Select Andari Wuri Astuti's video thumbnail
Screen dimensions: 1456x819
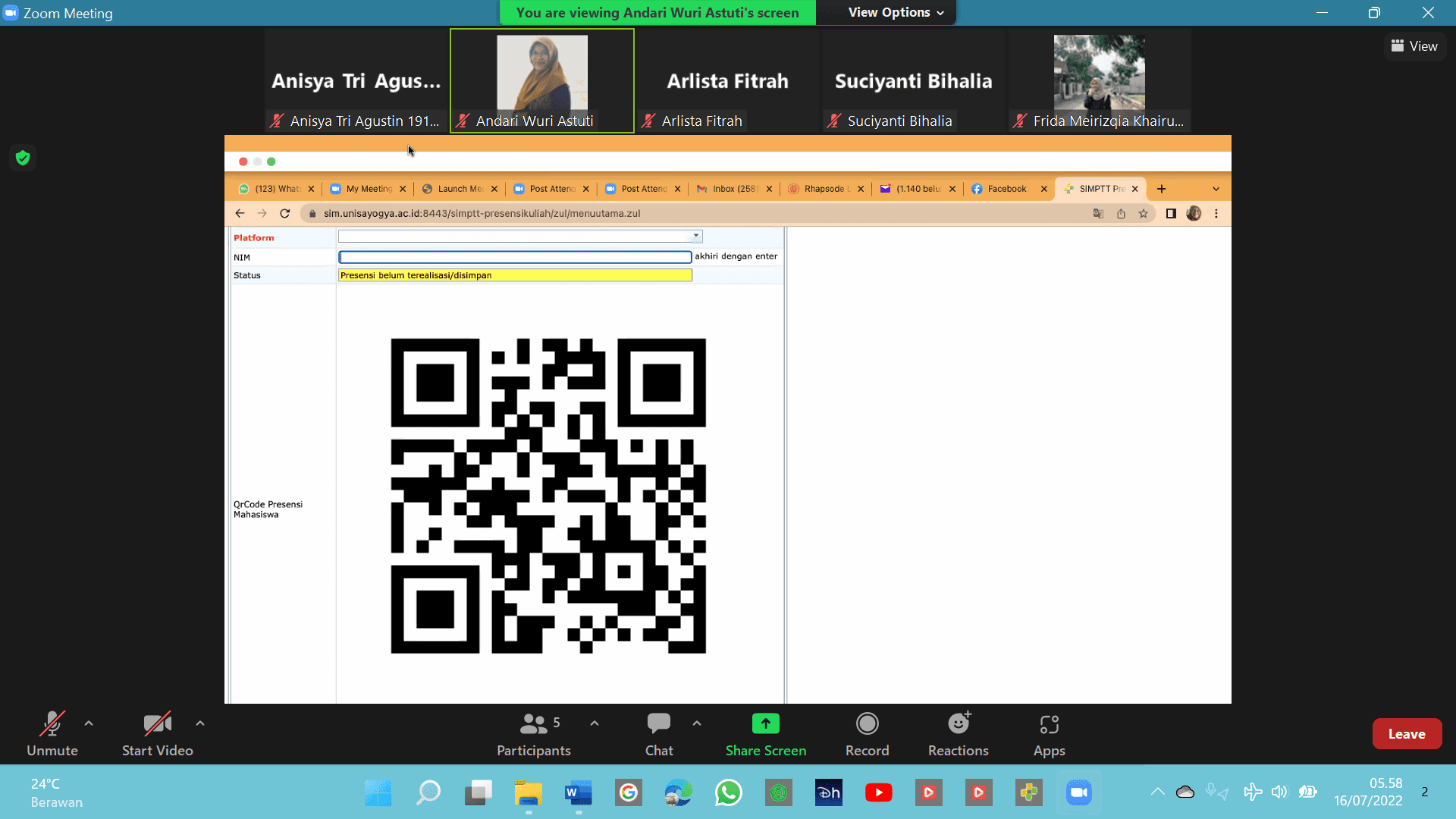(x=542, y=81)
